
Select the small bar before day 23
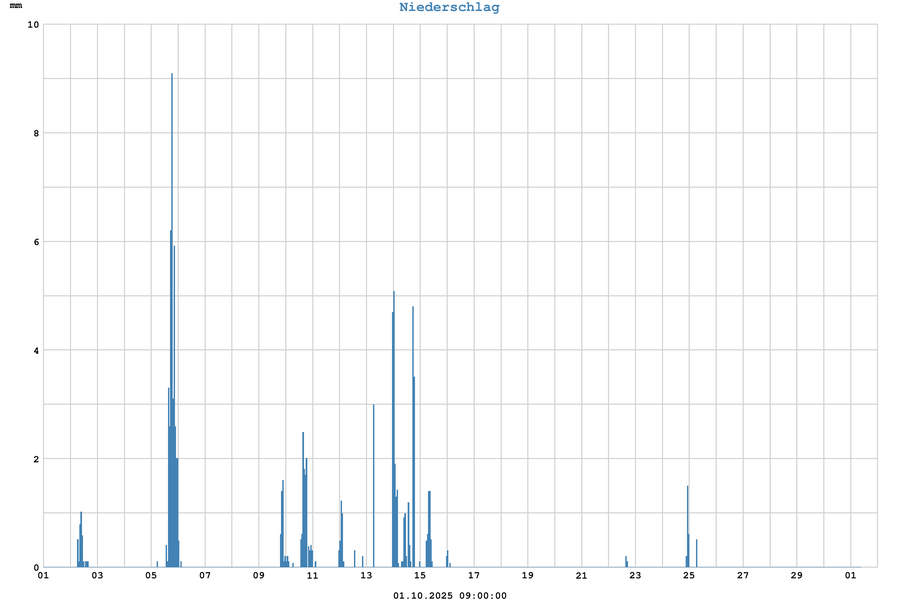pyautogui.click(x=626, y=562)
